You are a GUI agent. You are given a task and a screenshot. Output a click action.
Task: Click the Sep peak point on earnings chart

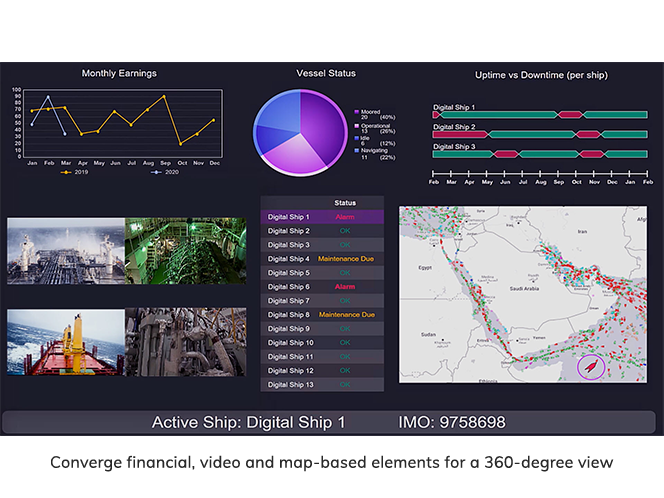(x=164, y=96)
